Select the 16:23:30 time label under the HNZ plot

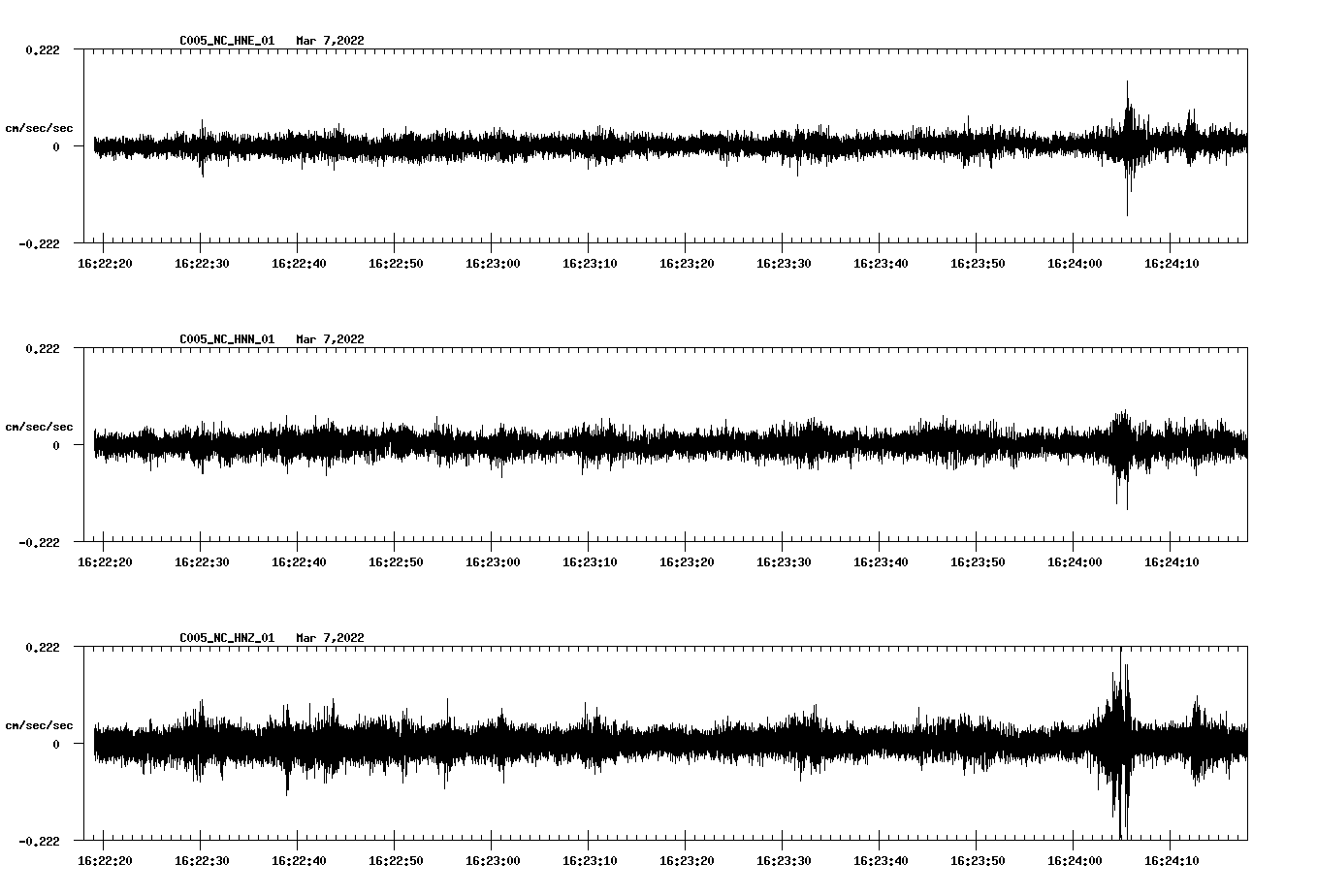[x=784, y=860]
